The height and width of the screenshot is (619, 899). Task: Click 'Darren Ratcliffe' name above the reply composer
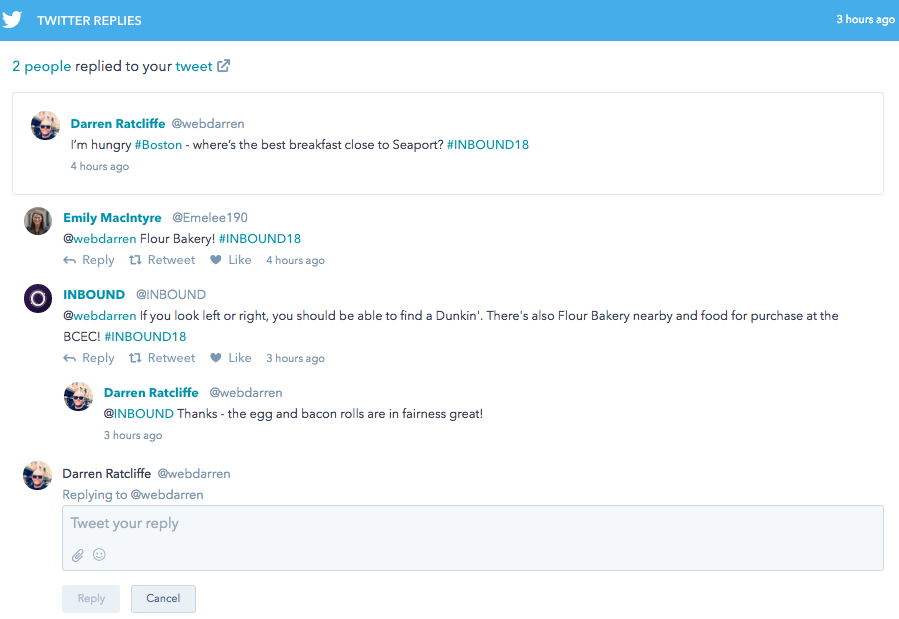[x=107, y=474]
